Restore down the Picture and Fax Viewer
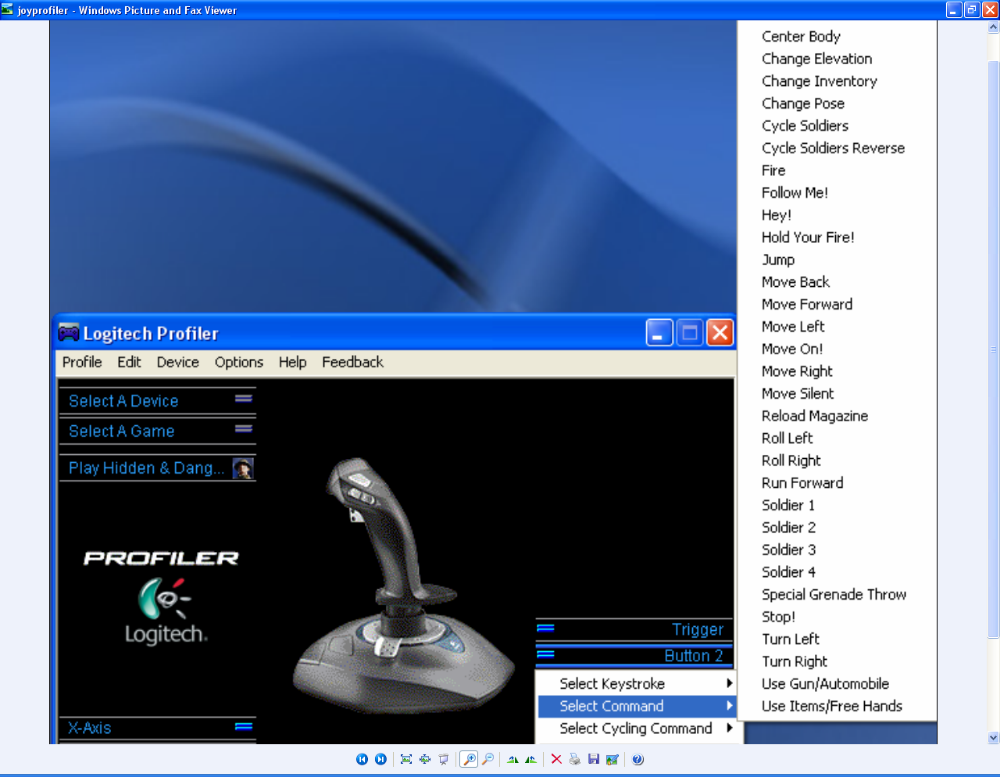 (x=972, y=10)
